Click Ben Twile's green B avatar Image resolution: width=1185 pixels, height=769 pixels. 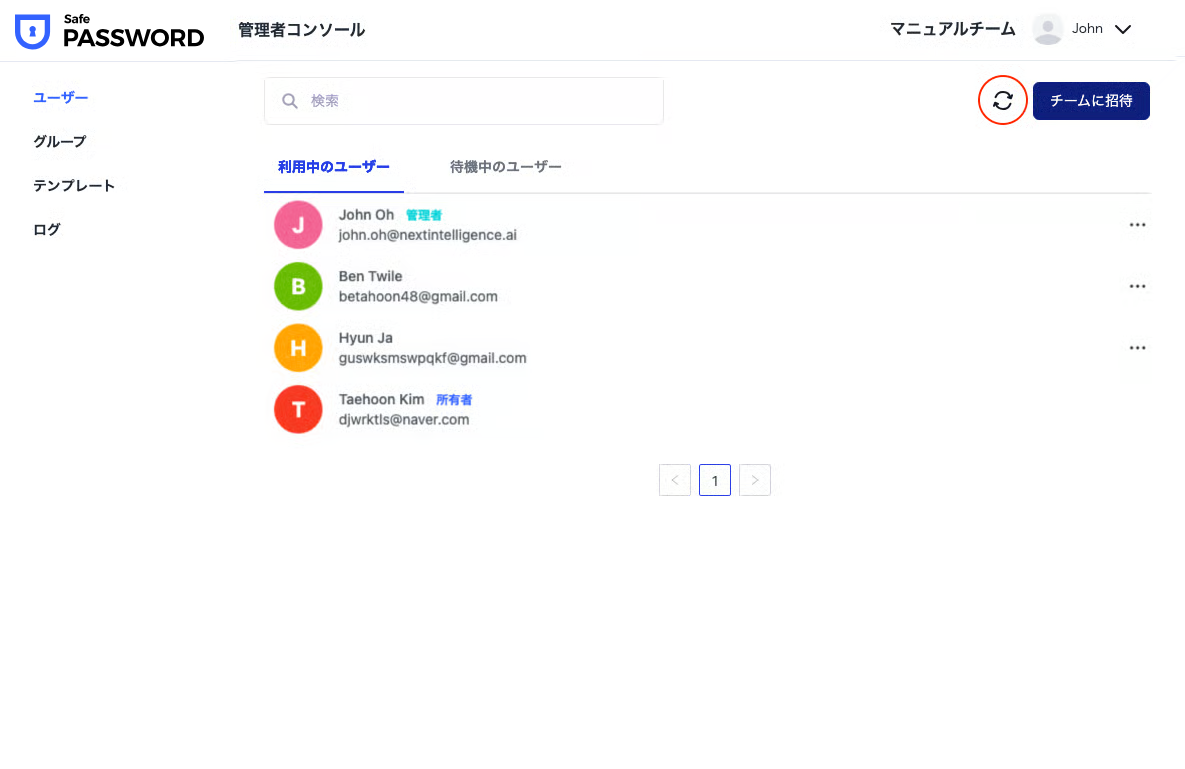(x=298, y=287)
